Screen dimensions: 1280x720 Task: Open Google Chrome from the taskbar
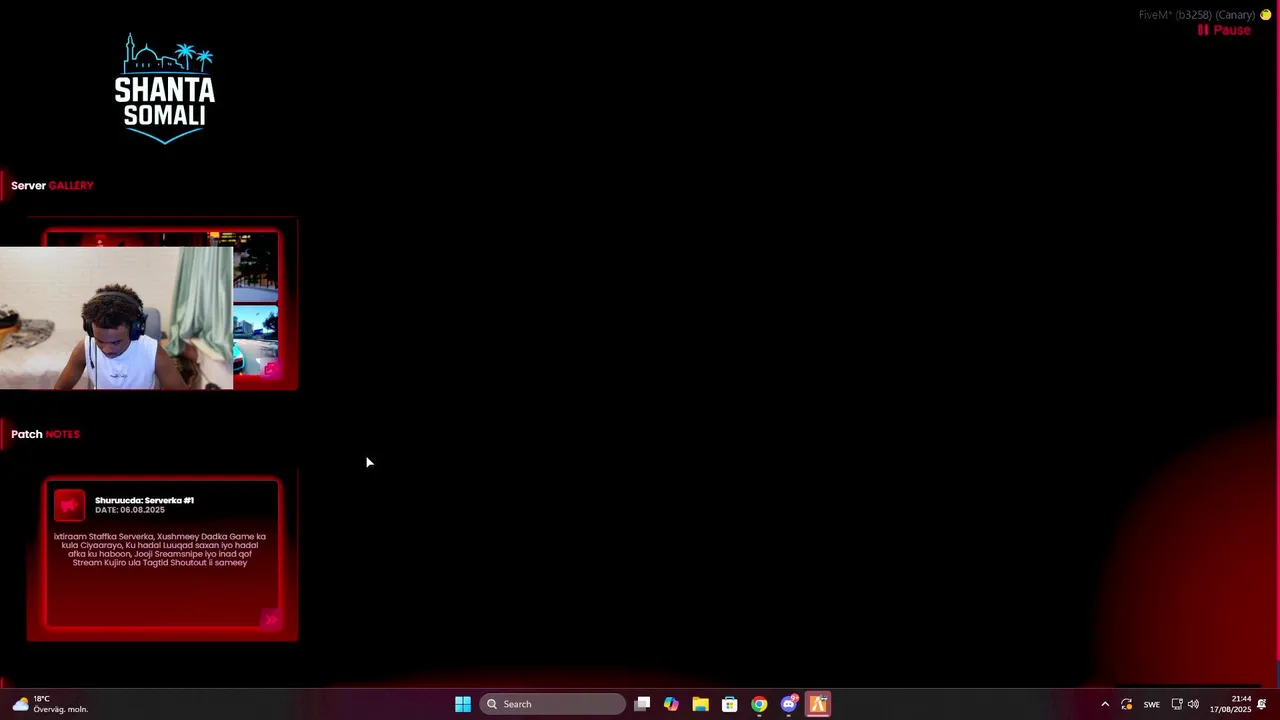(759, 704)
